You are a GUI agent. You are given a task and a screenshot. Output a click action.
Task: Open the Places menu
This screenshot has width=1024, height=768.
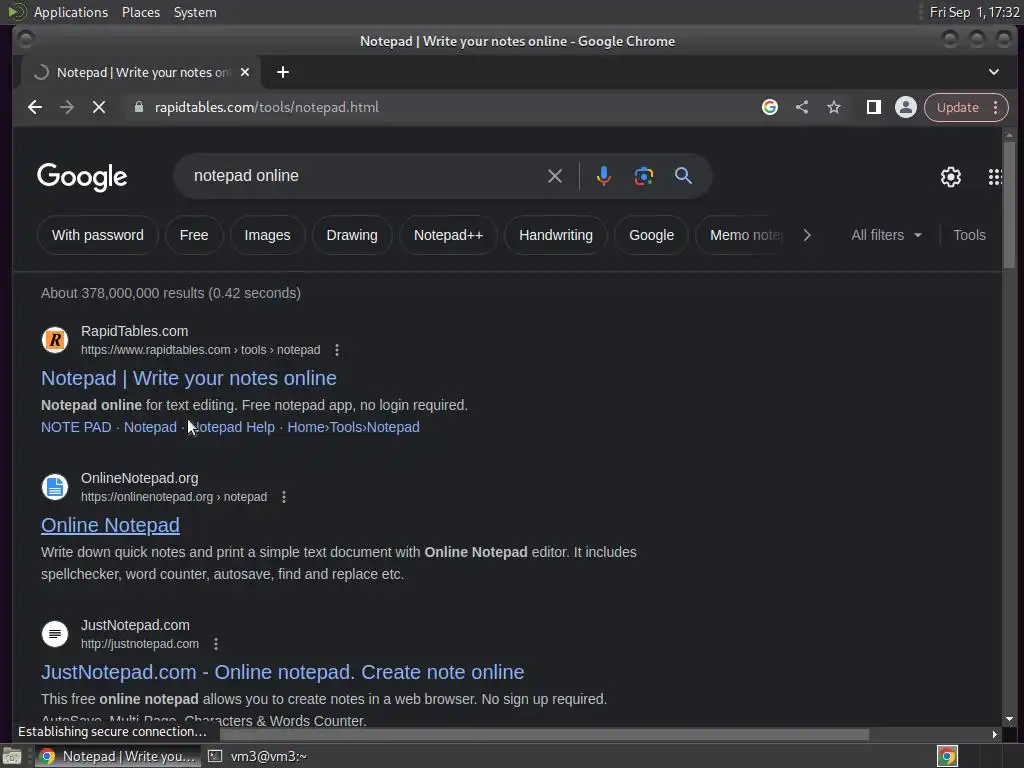[x=140, y=12]
